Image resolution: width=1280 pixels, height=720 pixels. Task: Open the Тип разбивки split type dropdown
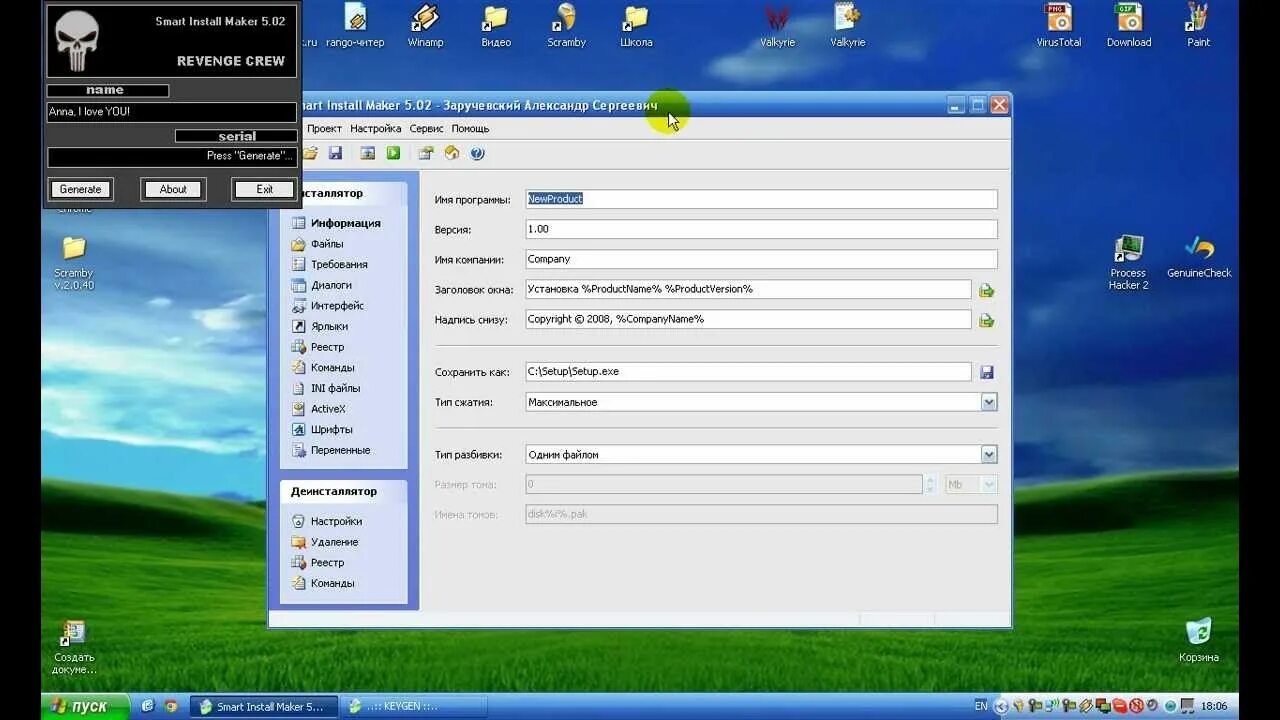click(x=988, y=454)
